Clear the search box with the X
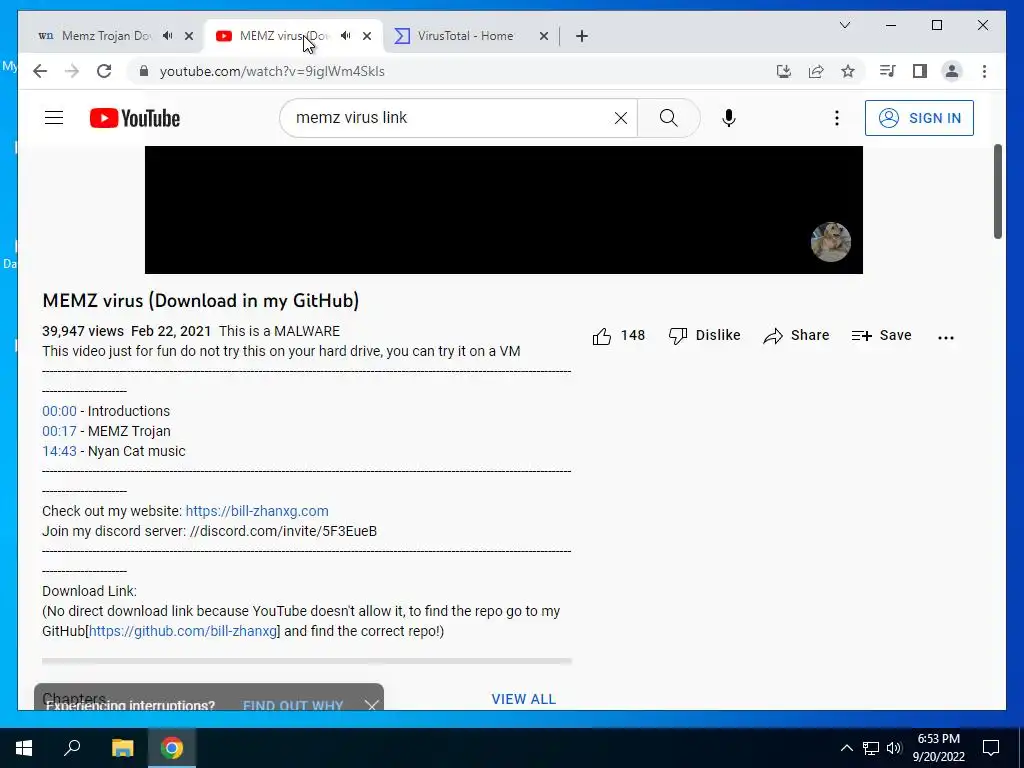This screenshot has height=768, width=1024. 620,118
